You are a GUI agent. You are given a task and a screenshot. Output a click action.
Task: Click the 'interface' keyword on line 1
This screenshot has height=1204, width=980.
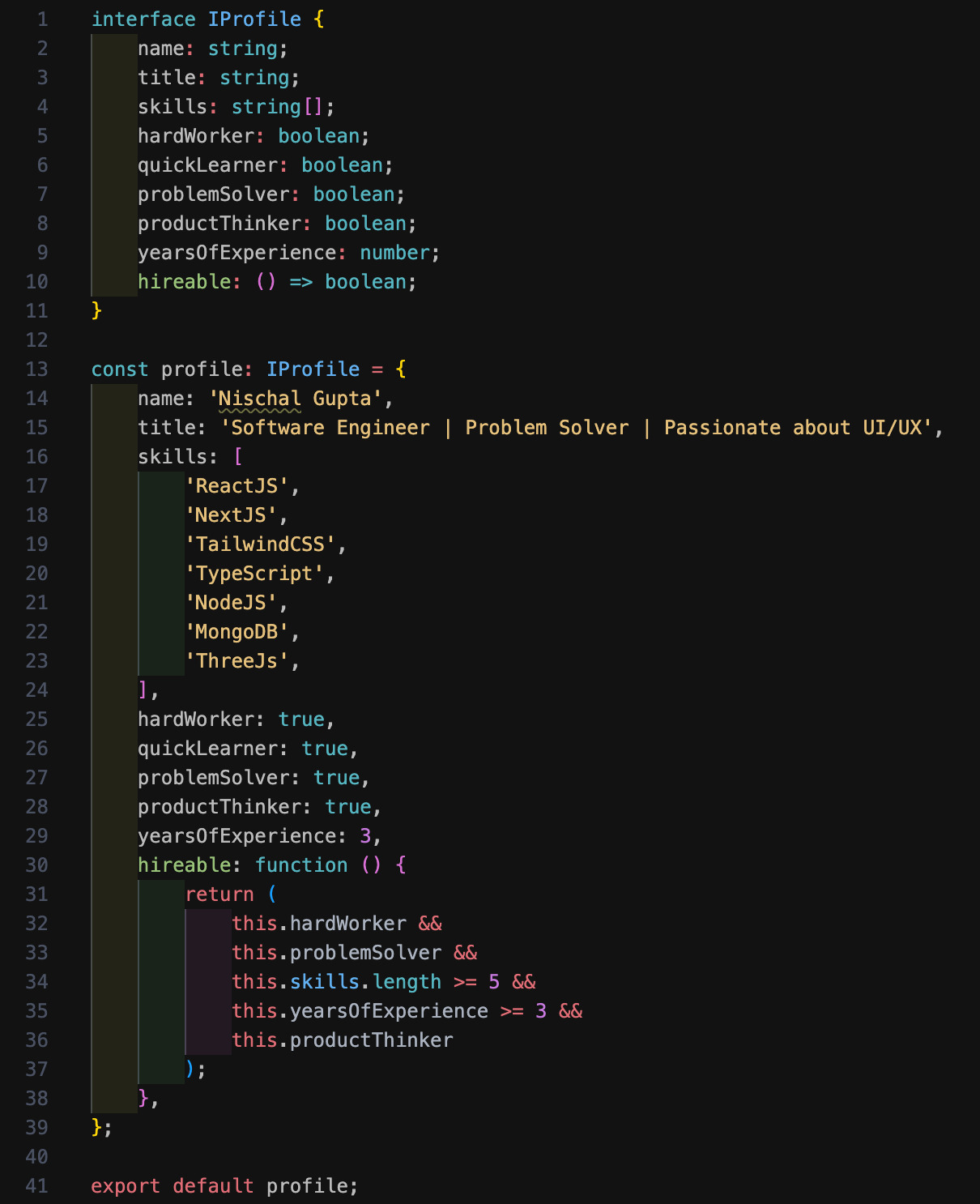pyautogui.click(x=143, y=19)
